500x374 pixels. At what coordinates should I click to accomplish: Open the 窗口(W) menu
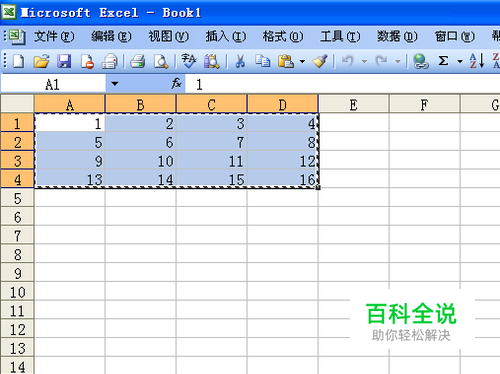tap(455, 36)
